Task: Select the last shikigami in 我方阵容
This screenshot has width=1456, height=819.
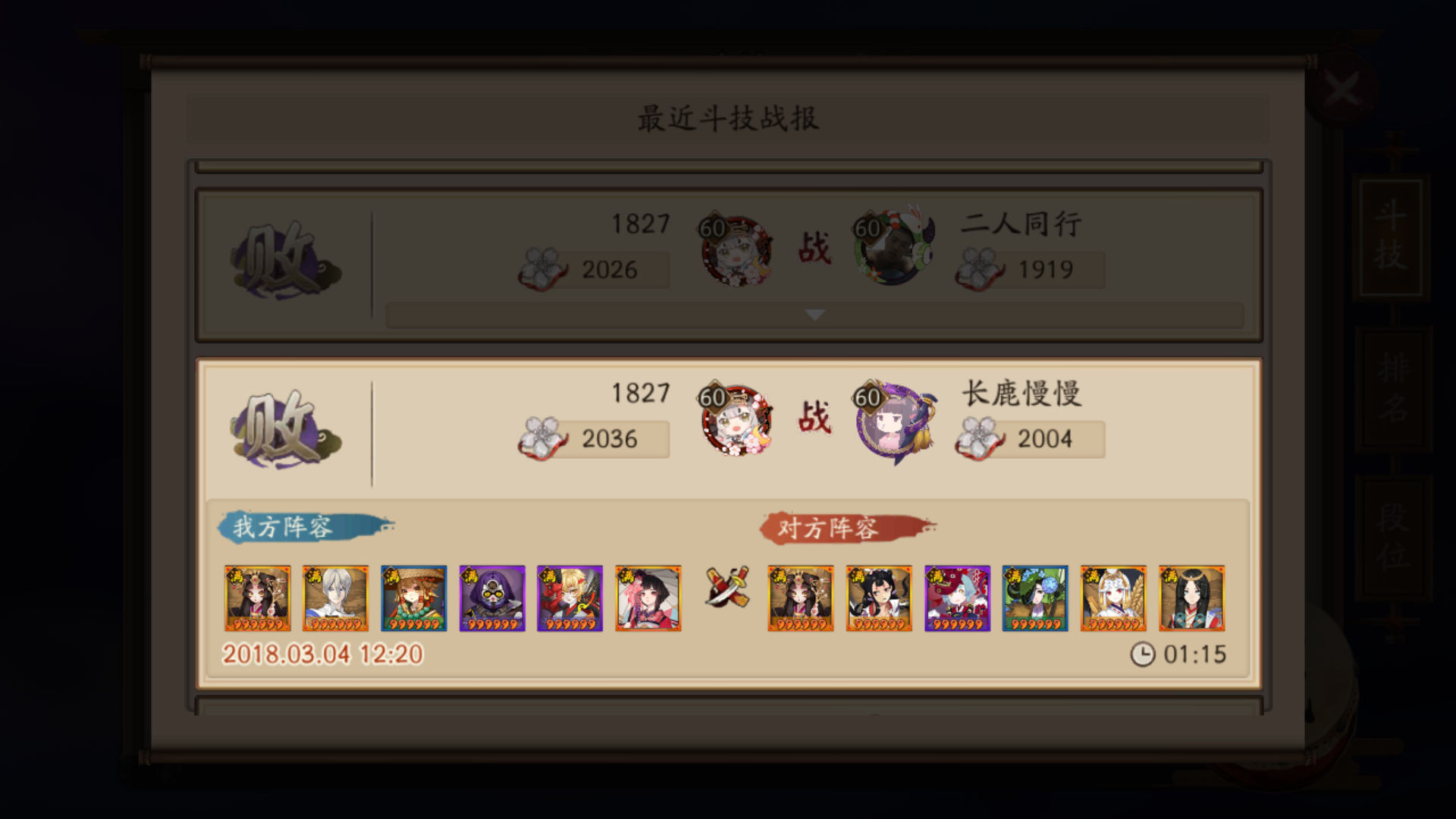Action: point(648,598)
